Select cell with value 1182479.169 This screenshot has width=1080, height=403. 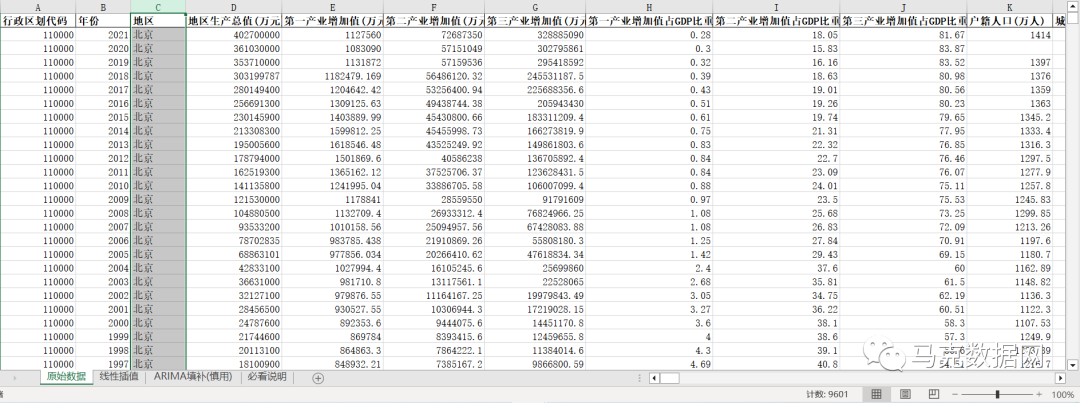pos(333,76)
